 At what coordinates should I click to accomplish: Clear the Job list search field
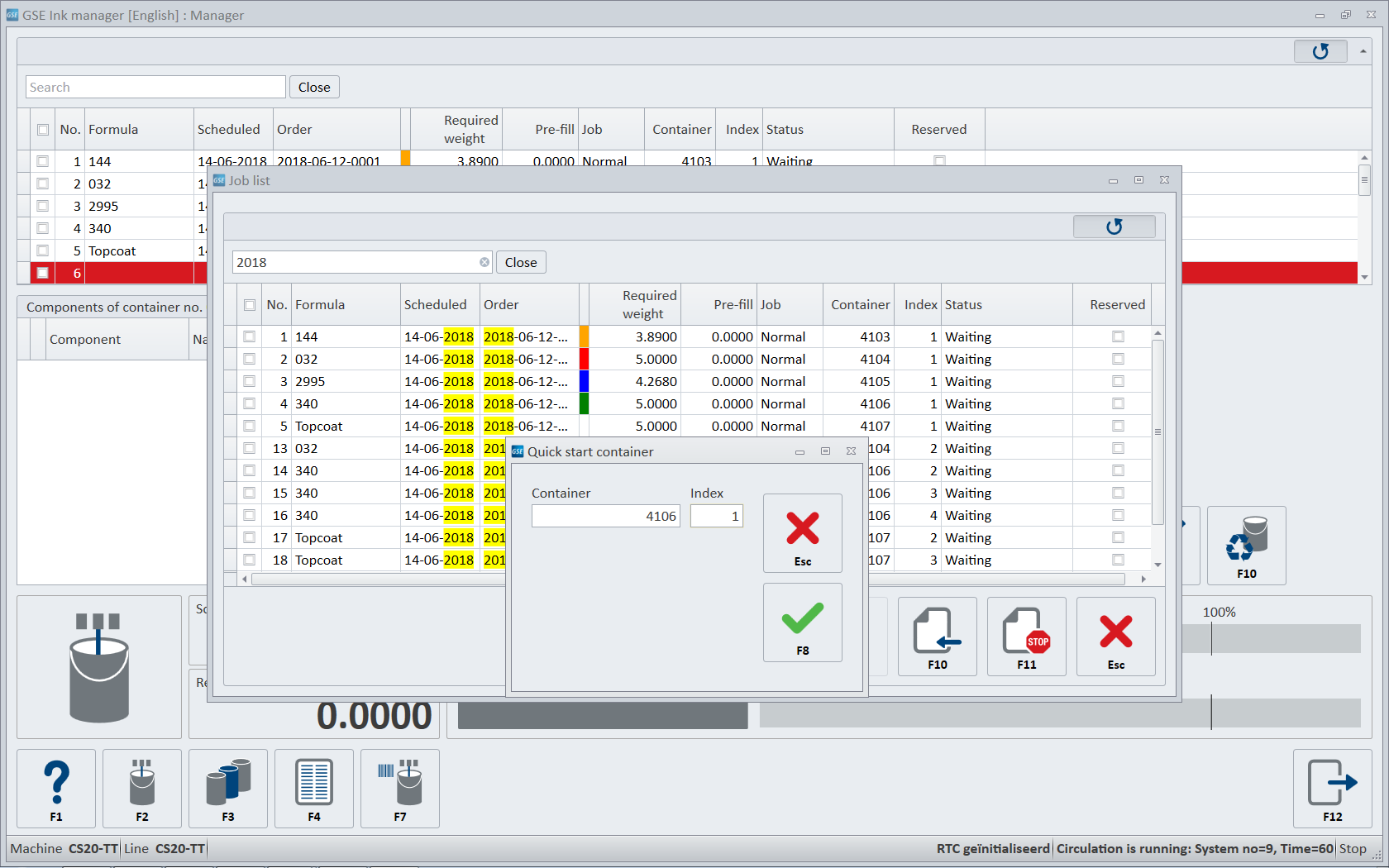click(484, 262)
